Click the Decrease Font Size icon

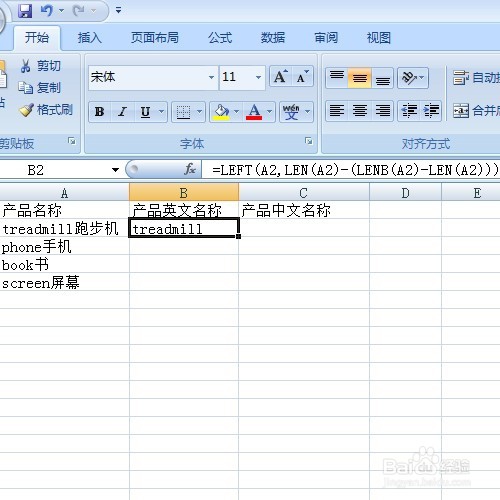[303, 77]
